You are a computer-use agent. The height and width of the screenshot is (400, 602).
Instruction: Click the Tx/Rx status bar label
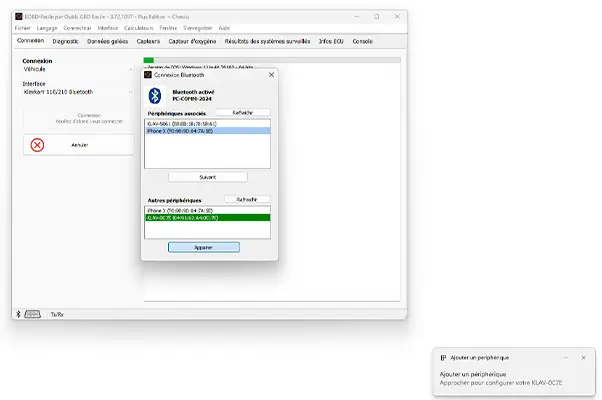[57, 314]
